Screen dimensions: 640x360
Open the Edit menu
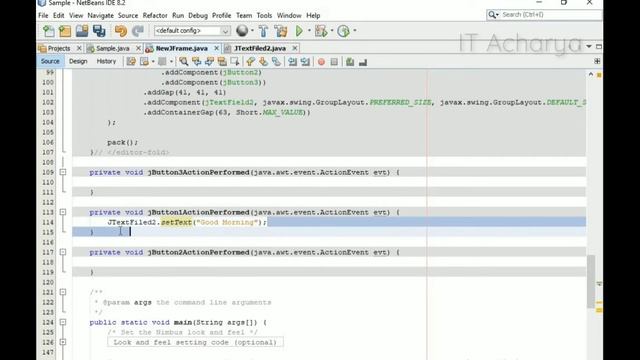[x=59, y=16]
